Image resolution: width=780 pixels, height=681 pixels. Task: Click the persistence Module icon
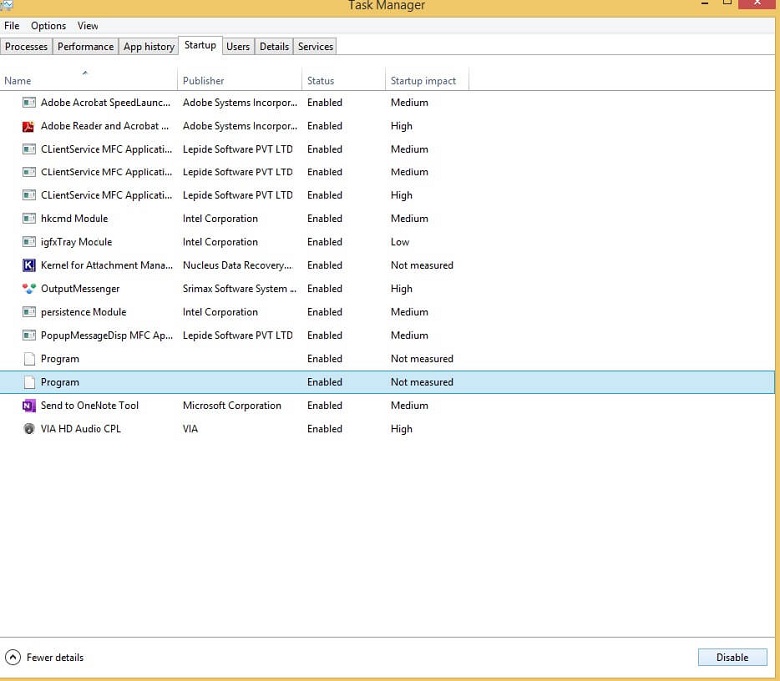(29, 312)
